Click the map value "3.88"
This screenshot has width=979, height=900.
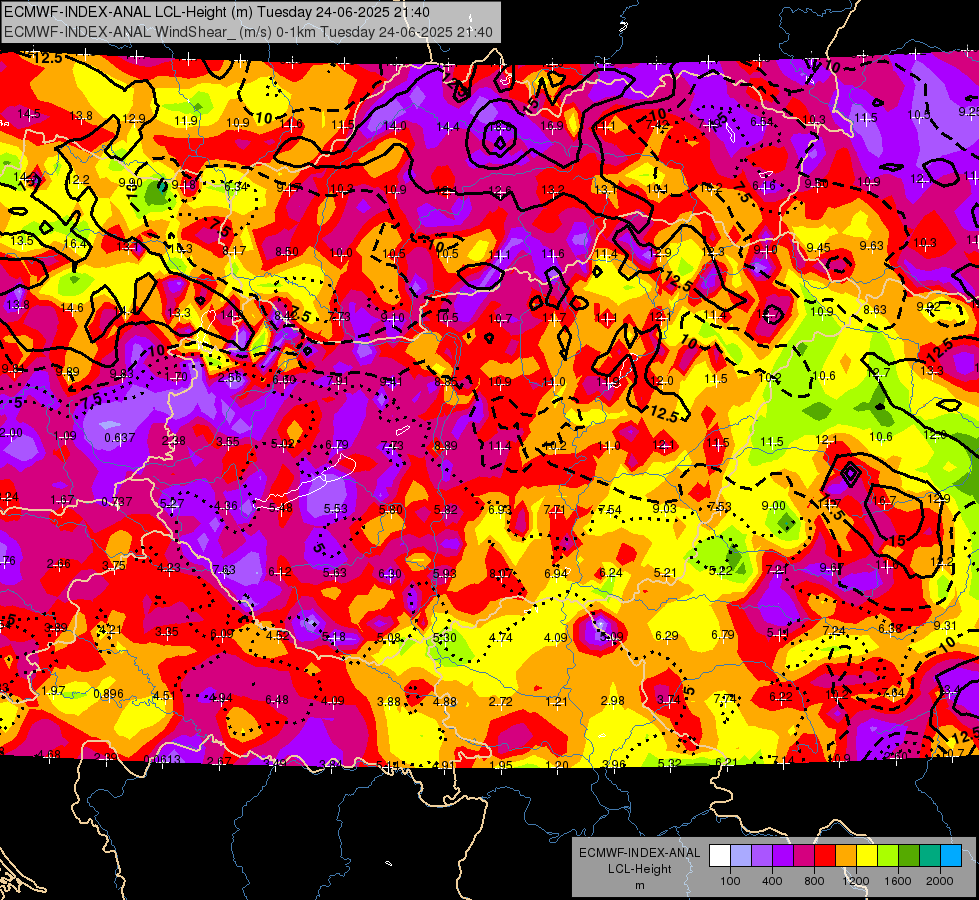[388, 701]
